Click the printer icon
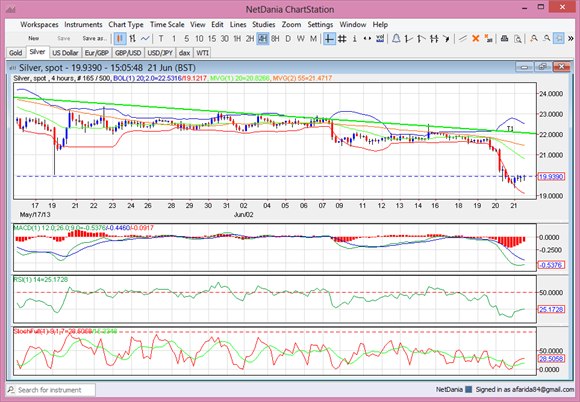 [x=504, y=38]
